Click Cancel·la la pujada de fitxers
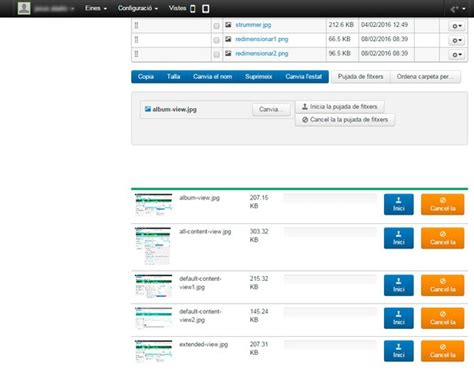This screenshot has height=370, width=474. pos(345,120)
